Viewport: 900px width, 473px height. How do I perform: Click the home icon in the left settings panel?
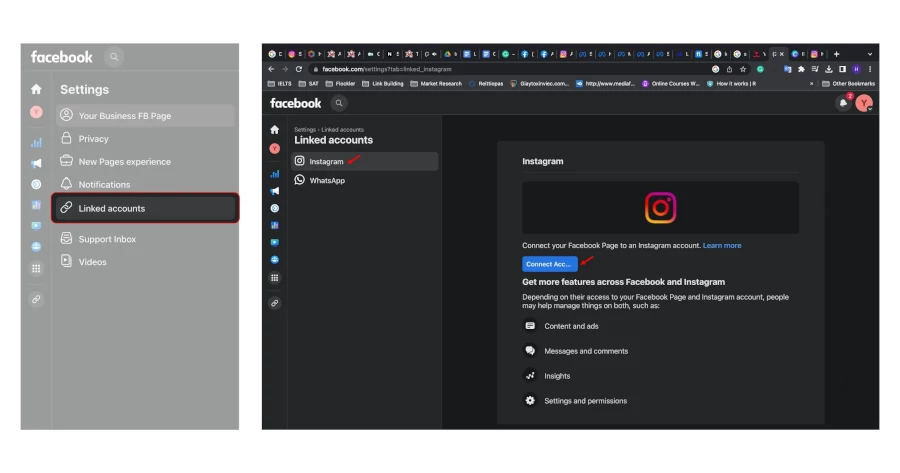(36, 89)
